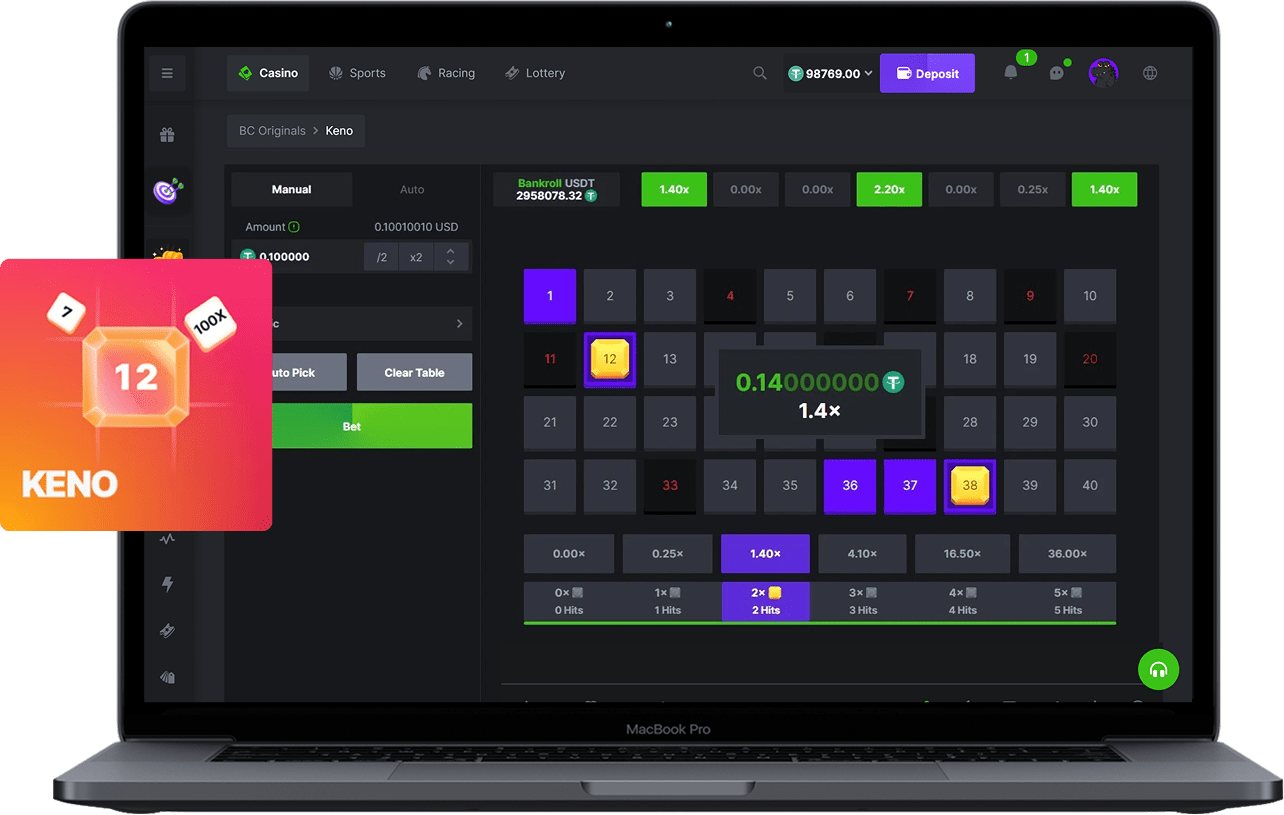This screenshot has height=815, width=1284.
Task: Click the bet amount stepper arrows
Action: (x=450, y=257)
